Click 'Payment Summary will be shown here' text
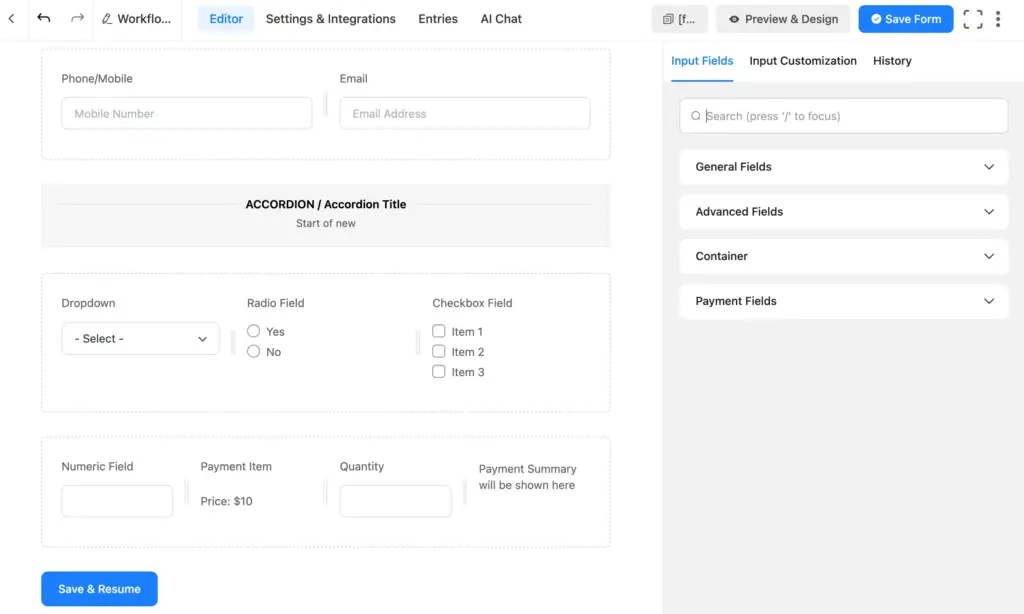The width and height of the screenshot is (1024, 614). coord(528,477)
